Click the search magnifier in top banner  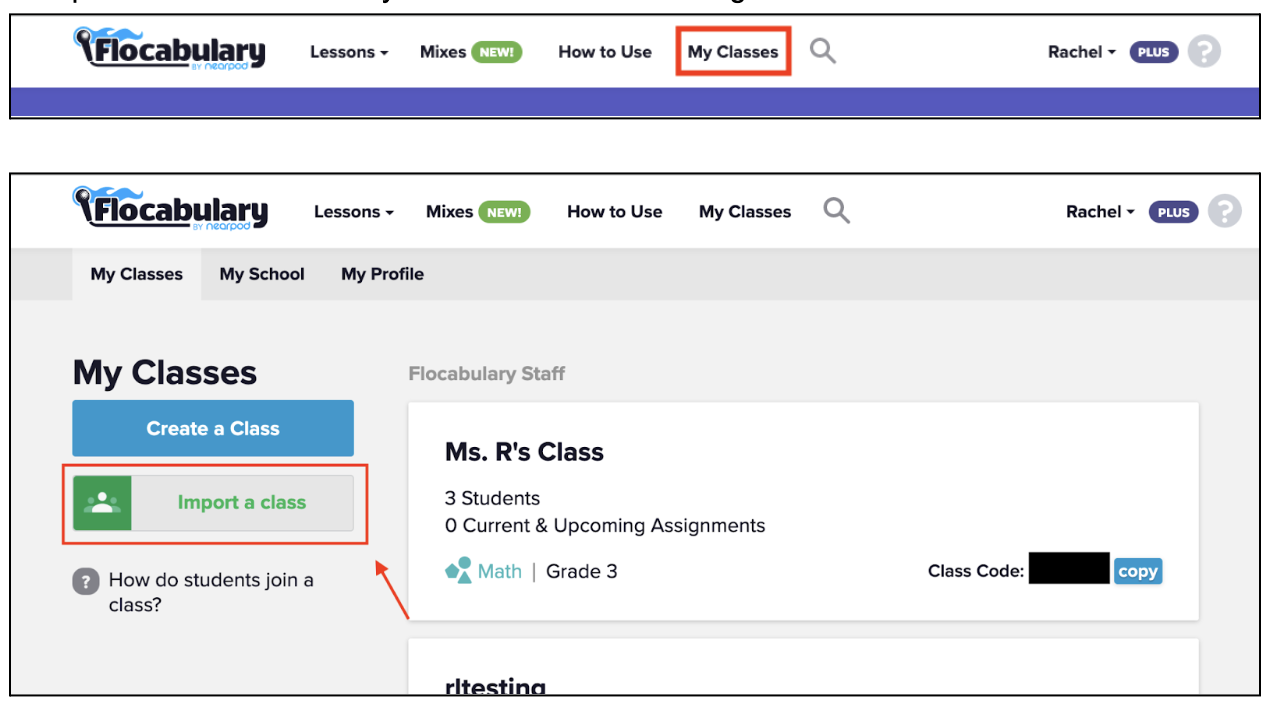[x=822, y=50]
